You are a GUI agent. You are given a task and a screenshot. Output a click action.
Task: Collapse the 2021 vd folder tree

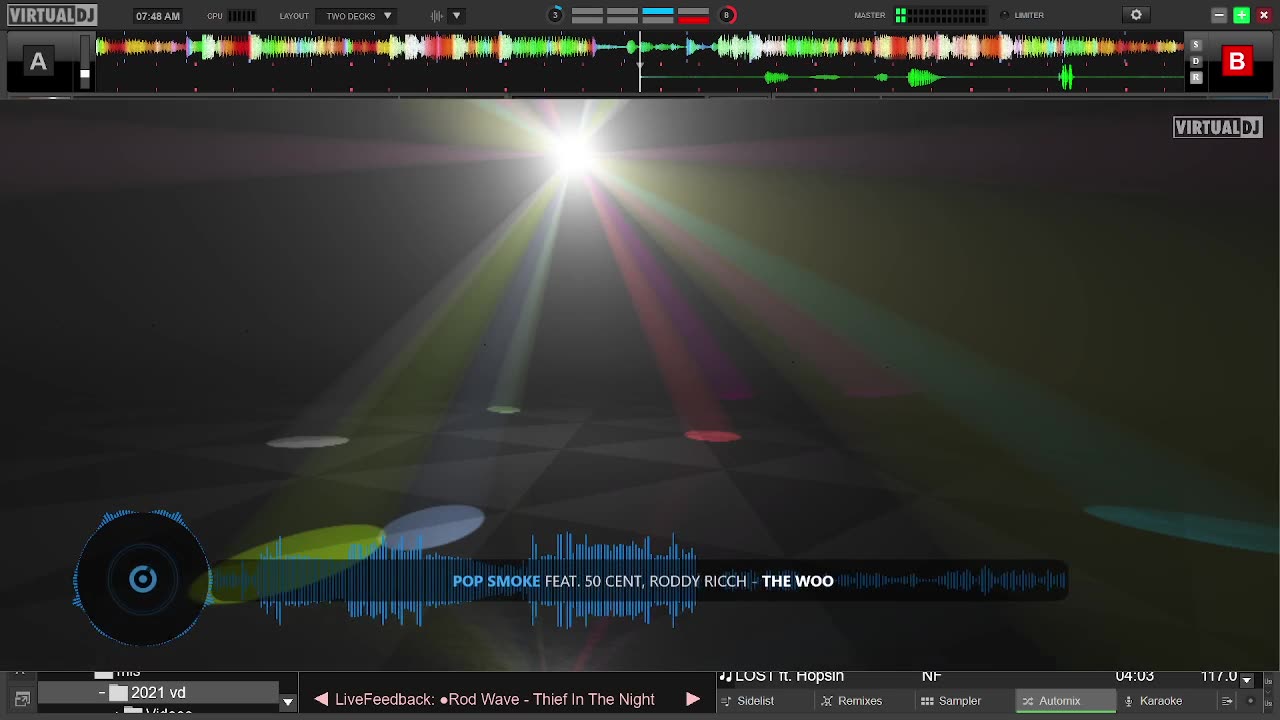tap(101, 692)
